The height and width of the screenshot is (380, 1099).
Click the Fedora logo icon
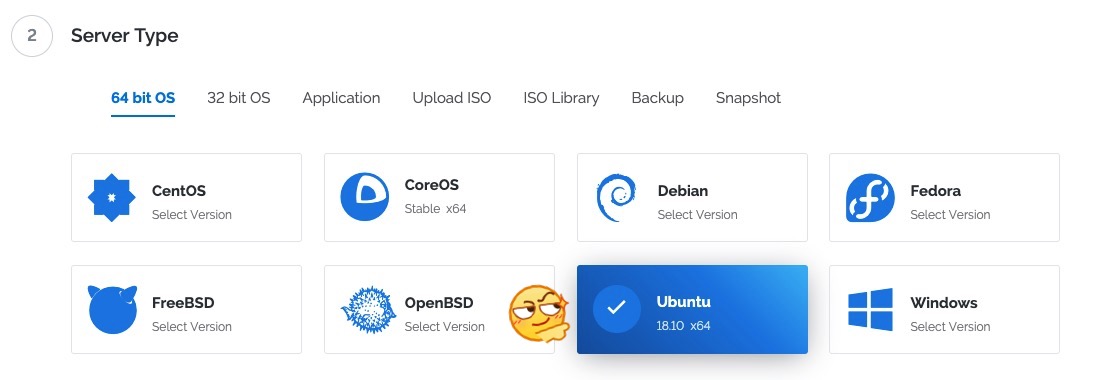point(870,198)
